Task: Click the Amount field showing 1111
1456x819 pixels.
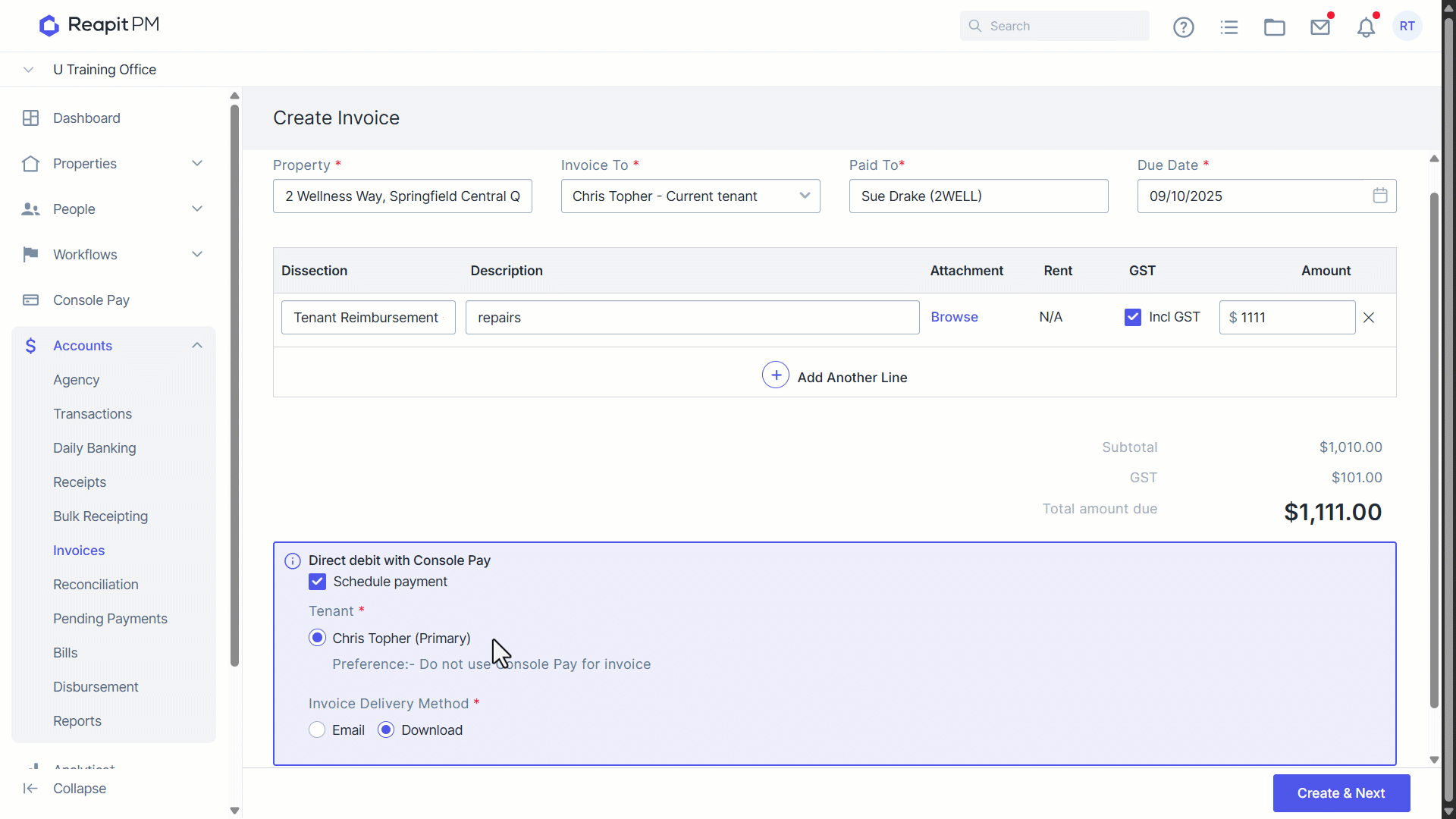Action: [x=1287, y=318]
